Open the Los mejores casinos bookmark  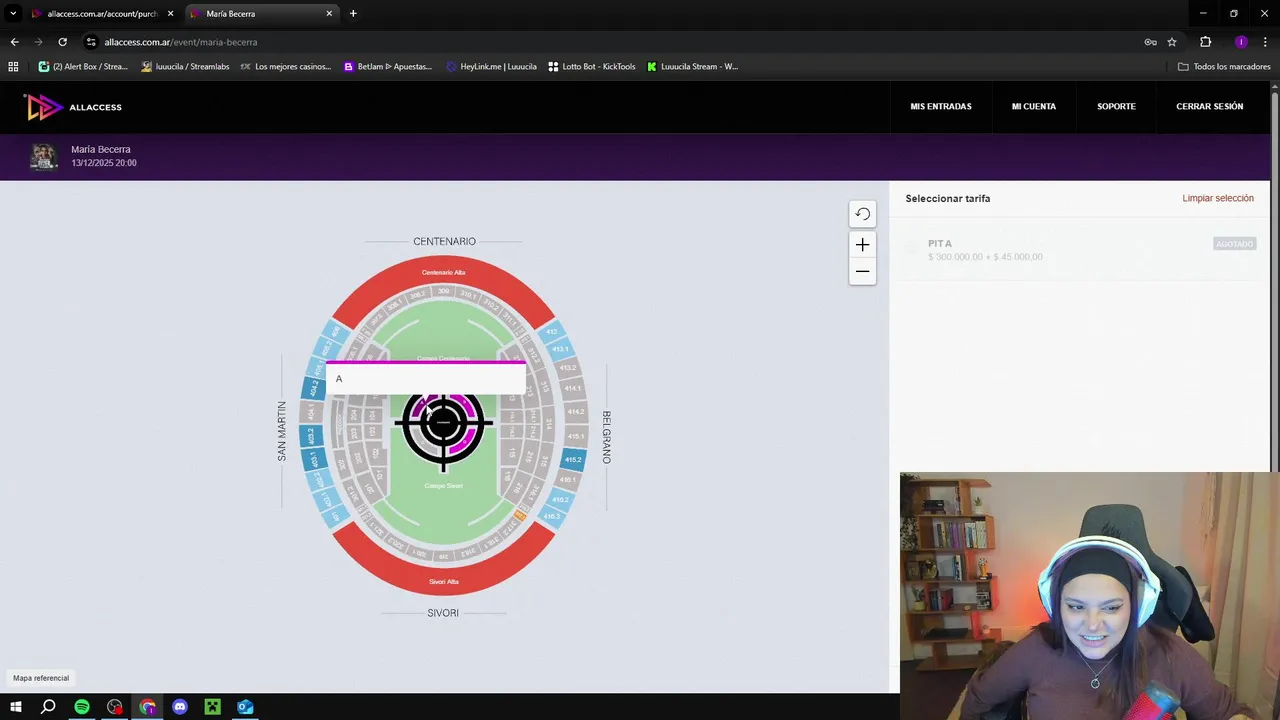click(285, 66)
